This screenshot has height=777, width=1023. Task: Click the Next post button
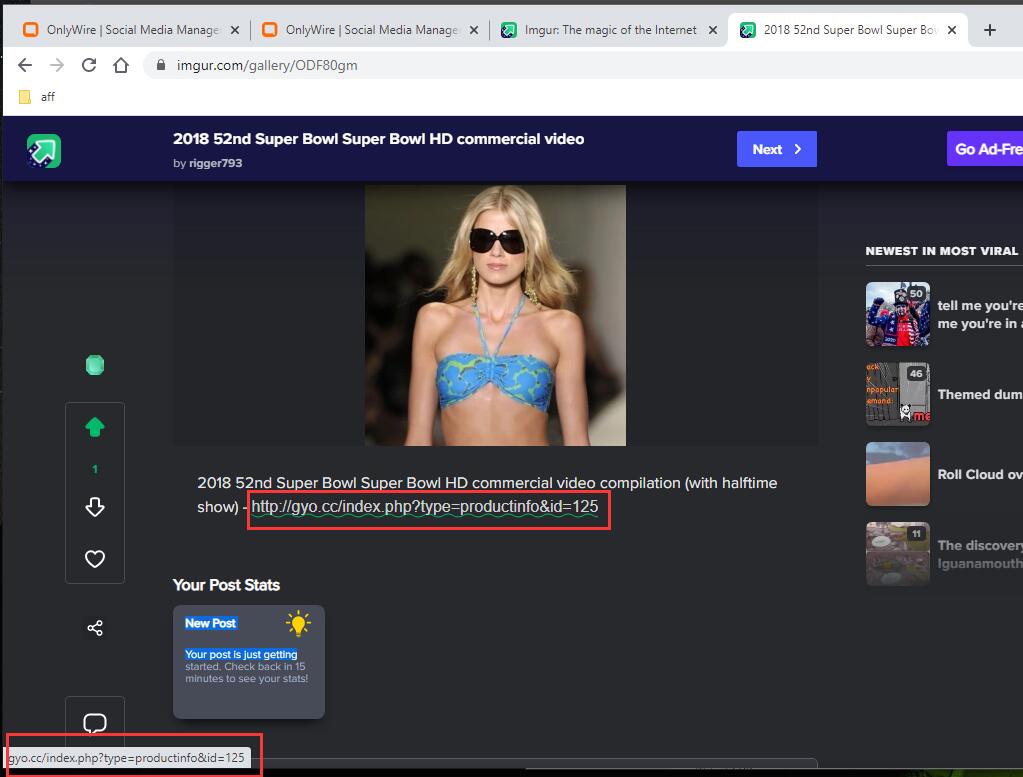(x=776, y=149)
